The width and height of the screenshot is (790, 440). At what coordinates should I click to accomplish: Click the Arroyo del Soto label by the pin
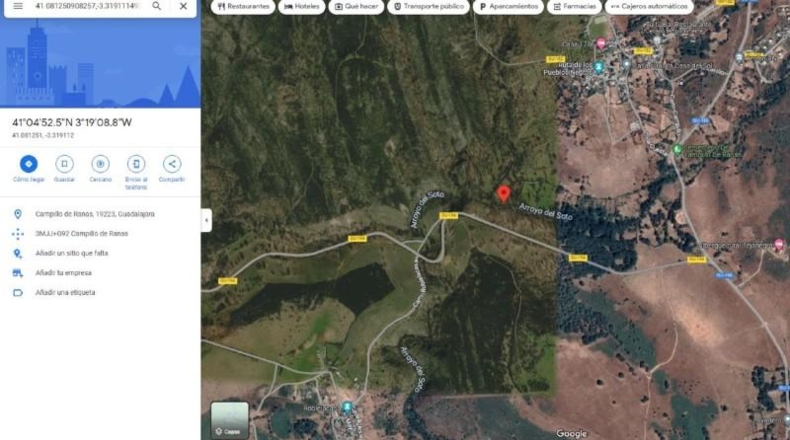(x=546, y=212)
